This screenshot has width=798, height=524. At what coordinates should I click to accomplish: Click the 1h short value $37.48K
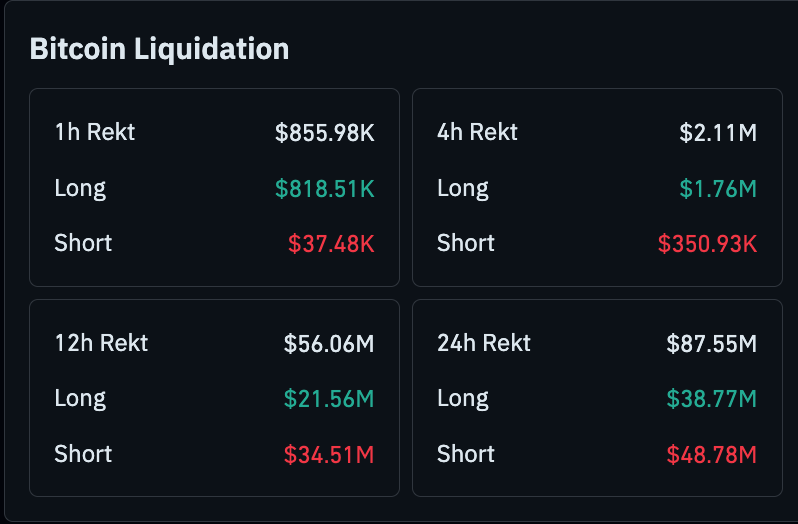(x=331, y=243)
